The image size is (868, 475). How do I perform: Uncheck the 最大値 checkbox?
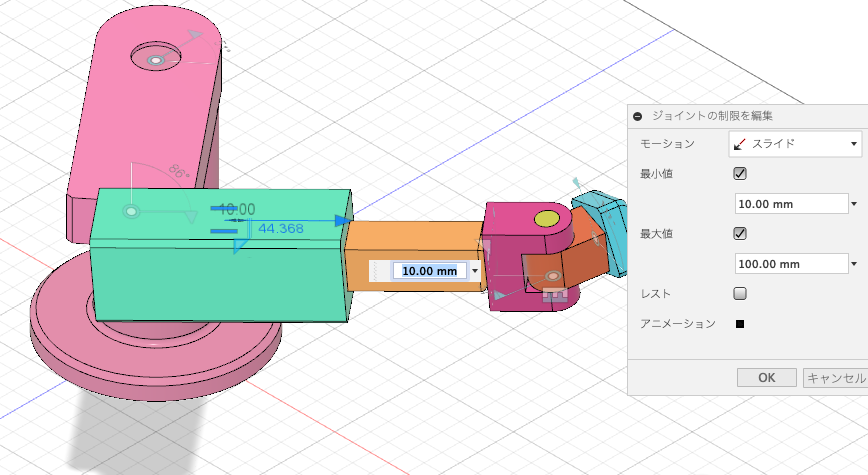[x=740, y=234]
